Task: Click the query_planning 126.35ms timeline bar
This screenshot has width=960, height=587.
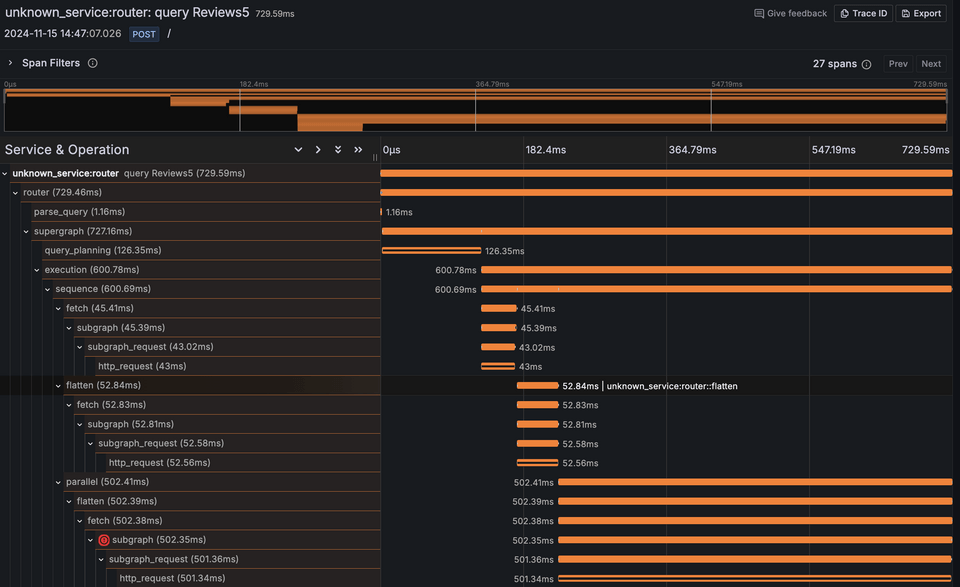Action: point(431,250)
